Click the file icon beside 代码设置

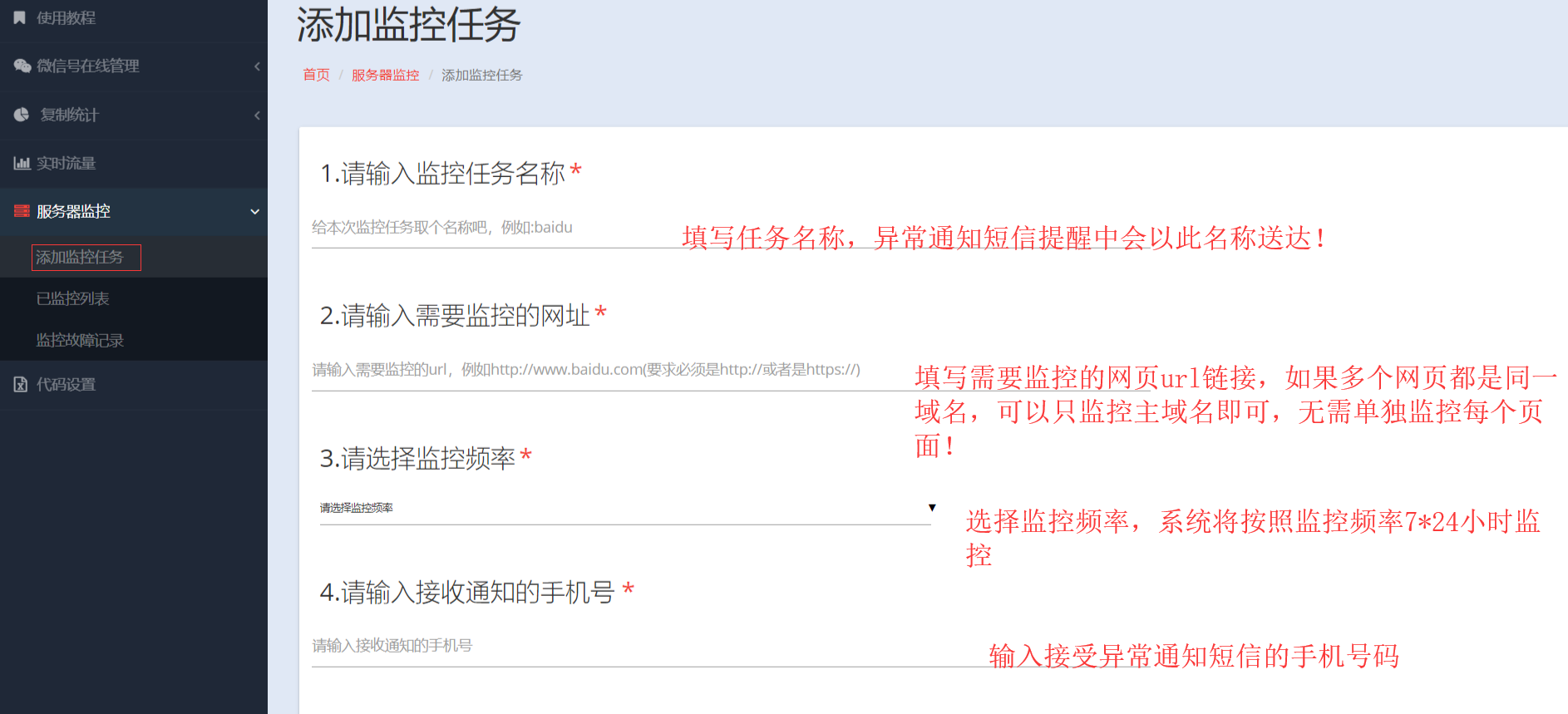[x=21, y=384]
